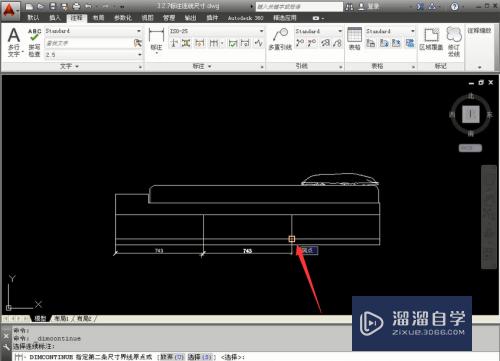Click the Open file quick access icon
Viewport: 500px width, 361px height.
point(41,6)
